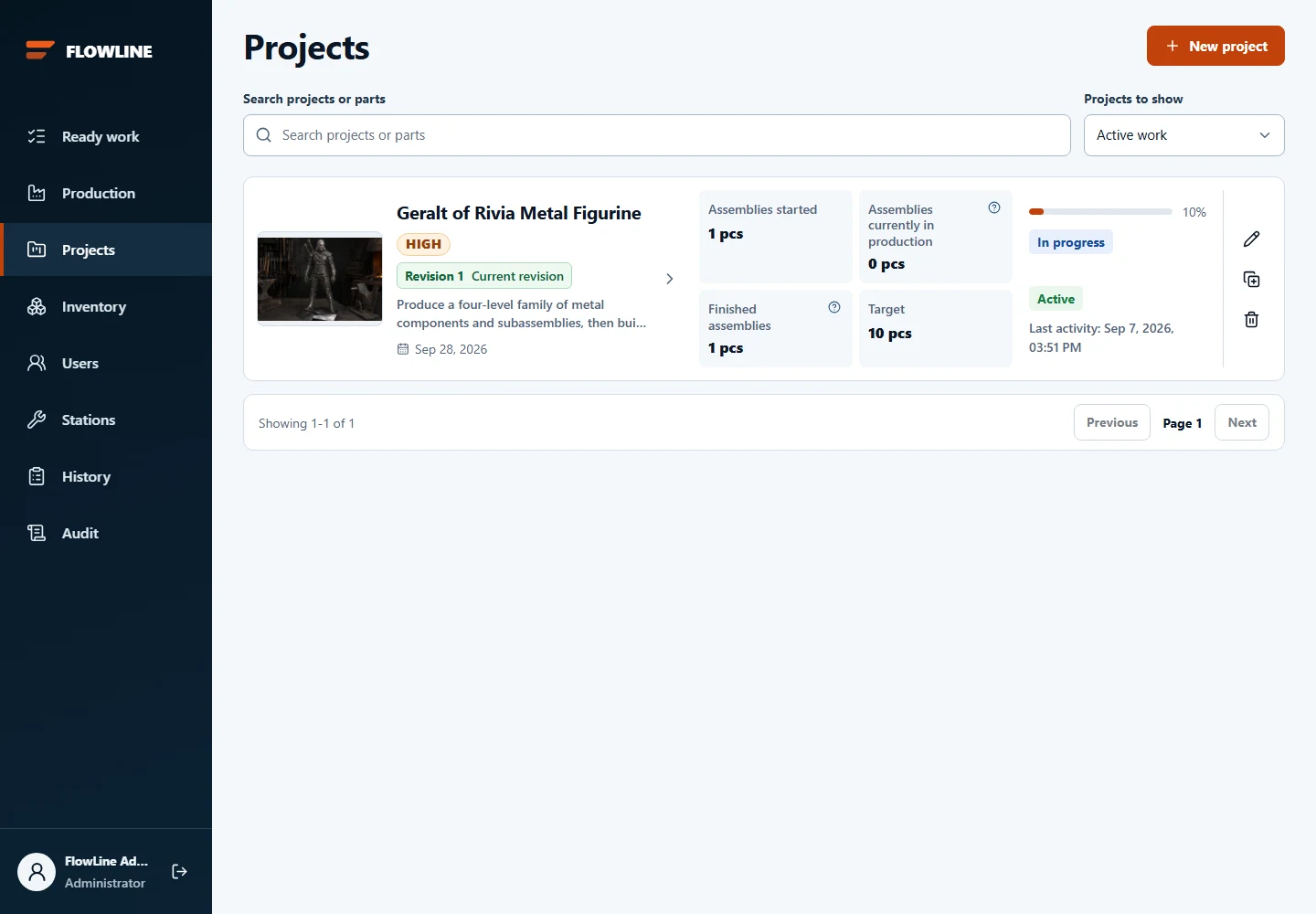
Task: Create a New project
Action: [x=1215, y=46]
